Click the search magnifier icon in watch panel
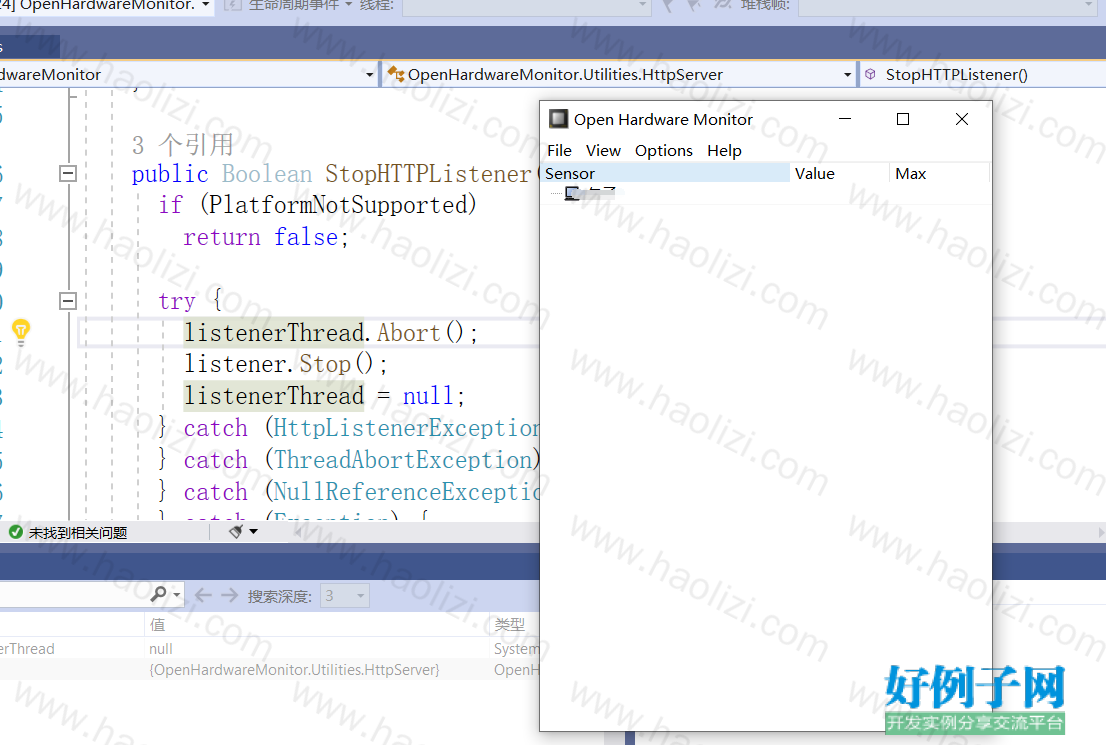Image resolution: width=1106 pixels, height=745 pixels. point(159,595)
